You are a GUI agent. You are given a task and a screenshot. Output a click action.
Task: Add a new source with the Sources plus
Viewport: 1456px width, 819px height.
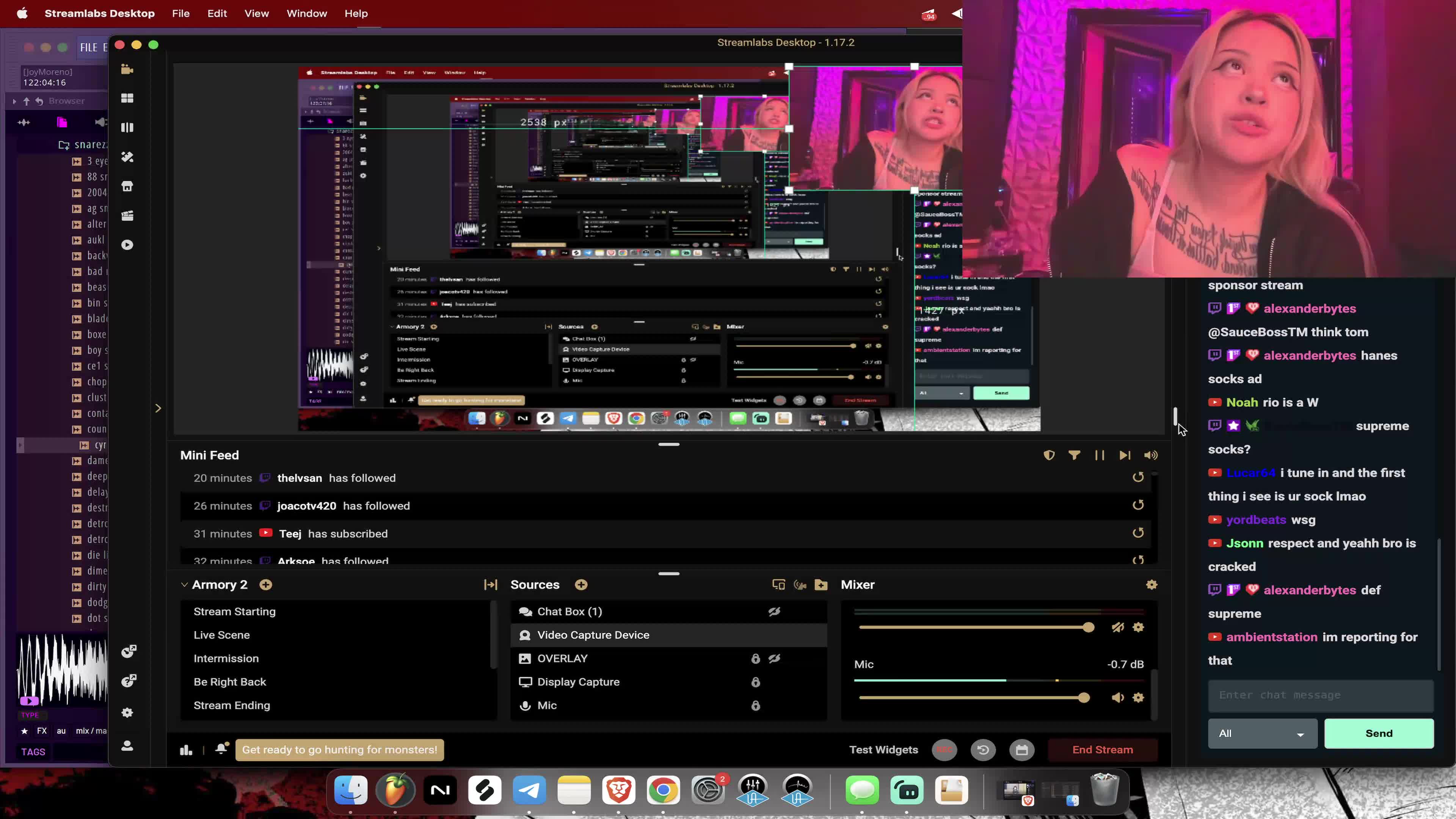[x=581, y=585]
